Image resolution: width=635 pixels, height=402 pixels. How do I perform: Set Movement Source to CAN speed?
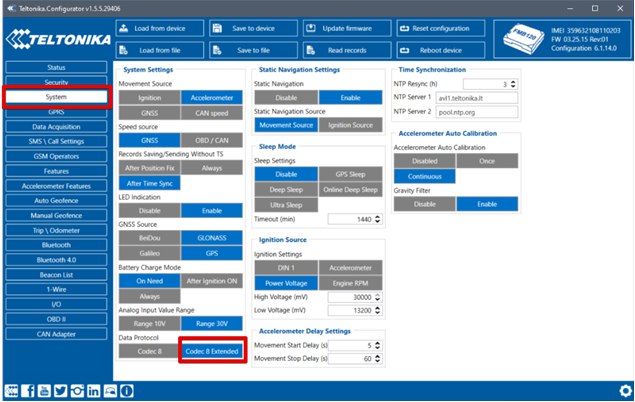pyautogui.click(x=212, y=113)
